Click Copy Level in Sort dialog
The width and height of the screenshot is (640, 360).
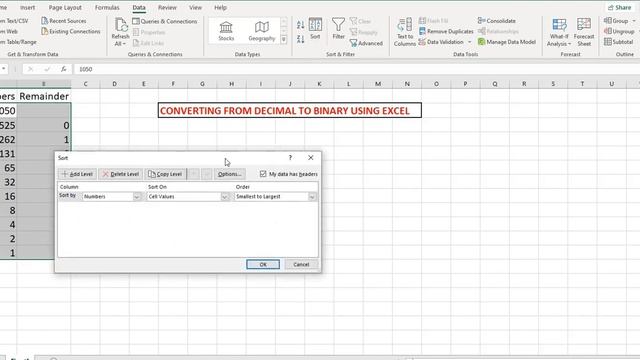[165, 174]
